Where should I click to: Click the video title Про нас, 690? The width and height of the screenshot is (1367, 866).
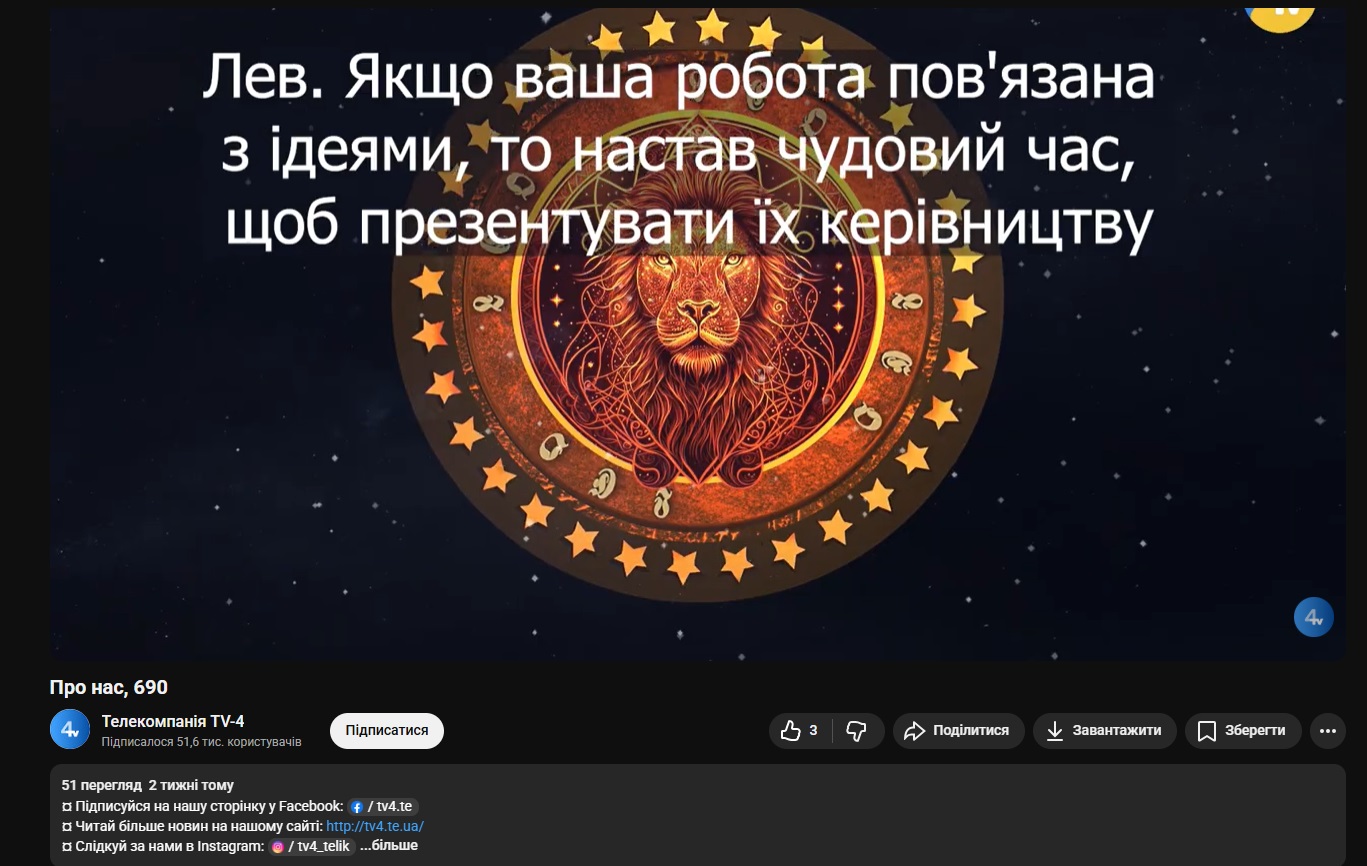coord(109,688)
